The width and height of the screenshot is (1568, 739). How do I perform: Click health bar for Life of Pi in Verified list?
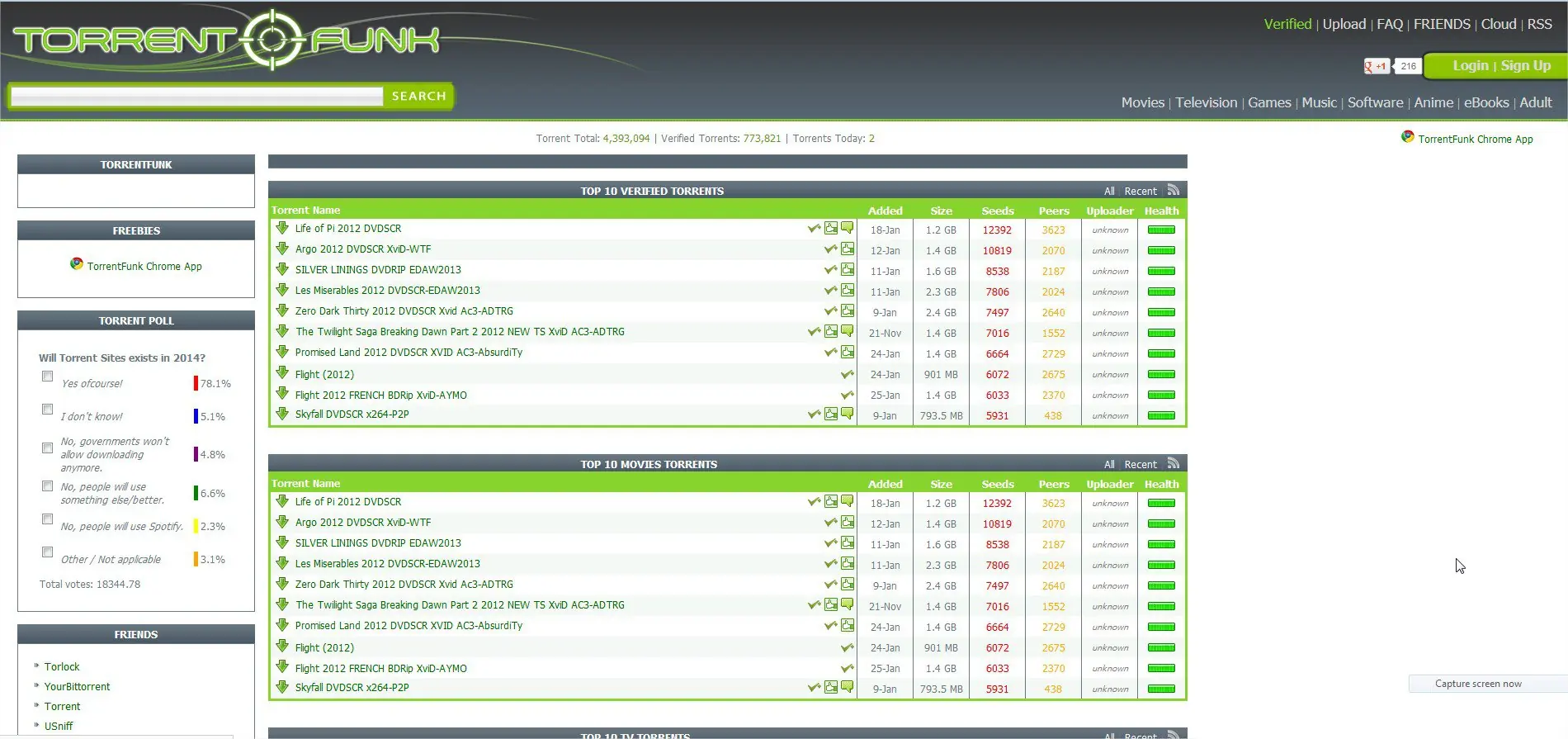click(1161, 230)
